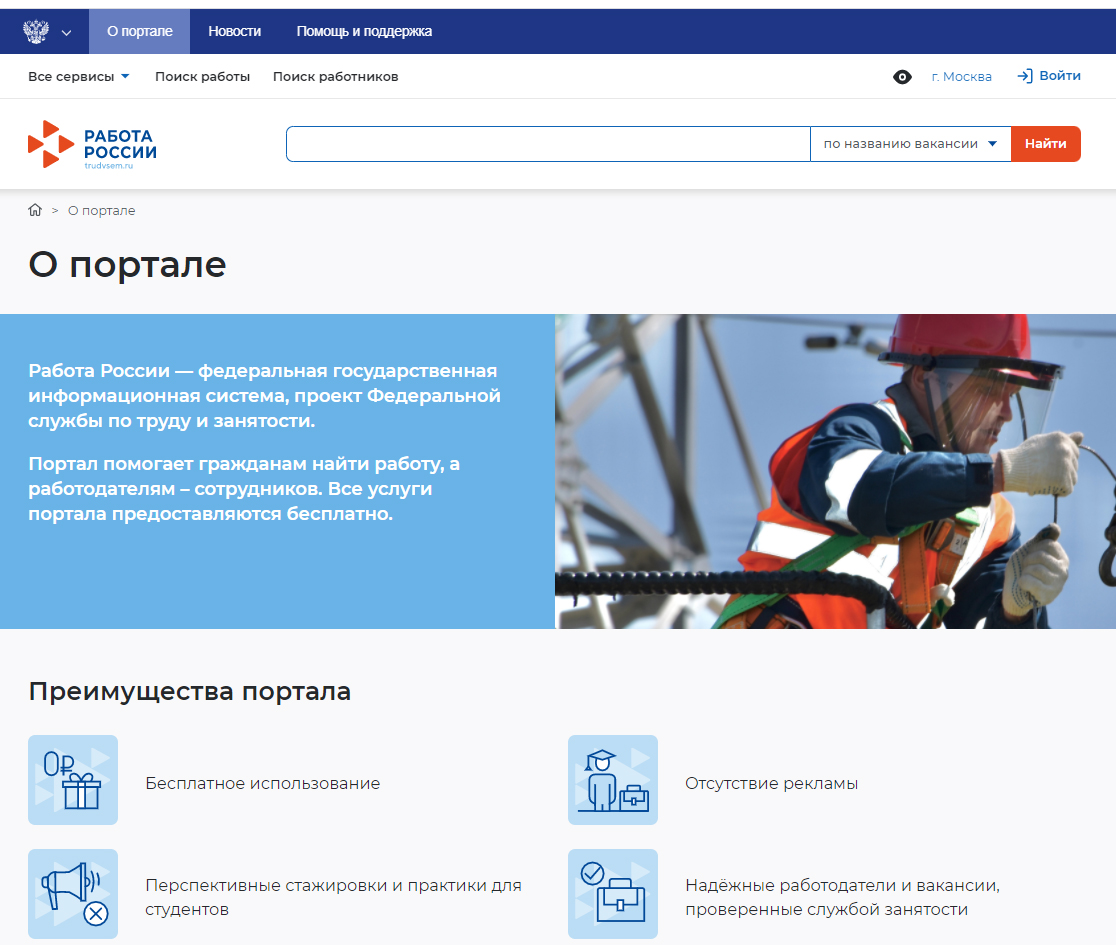The width and height of the screenshot is (1116, 945).
Task: Click the paragraph starting Портал помогает гражданам
Action: coord(244,489)
